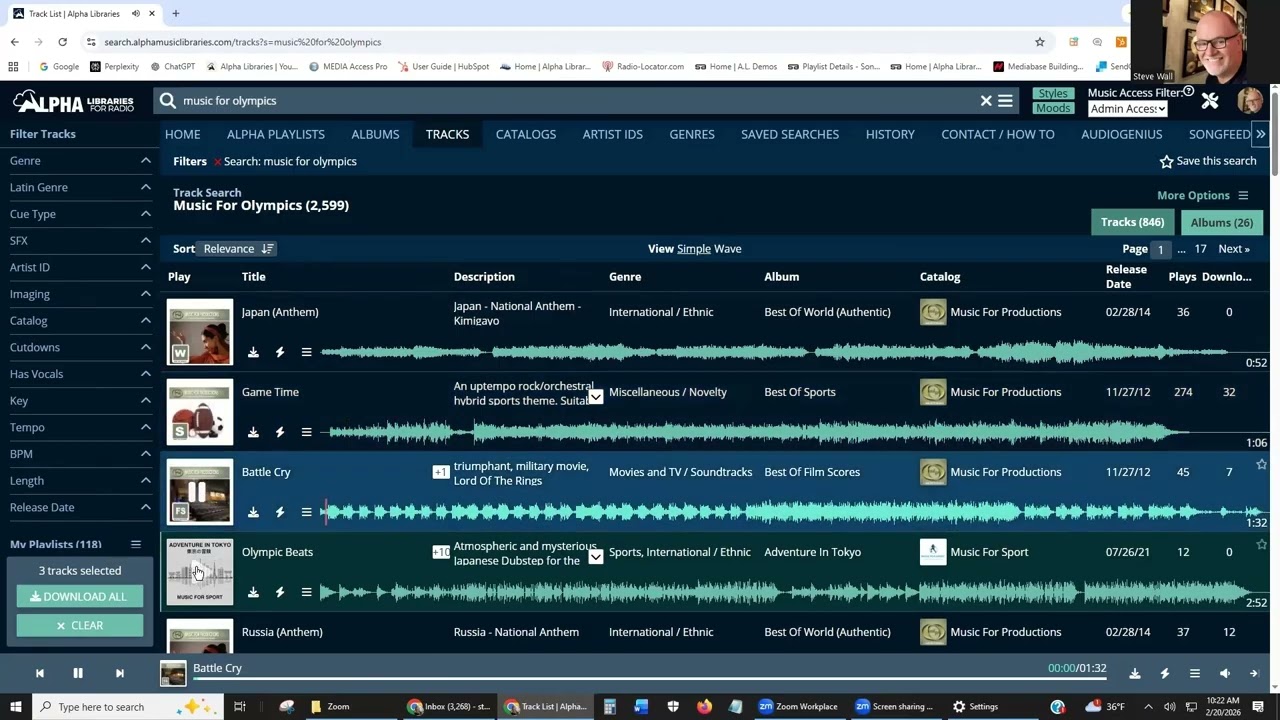Open the Alpha Playlists tab

[x=276, y=134]
